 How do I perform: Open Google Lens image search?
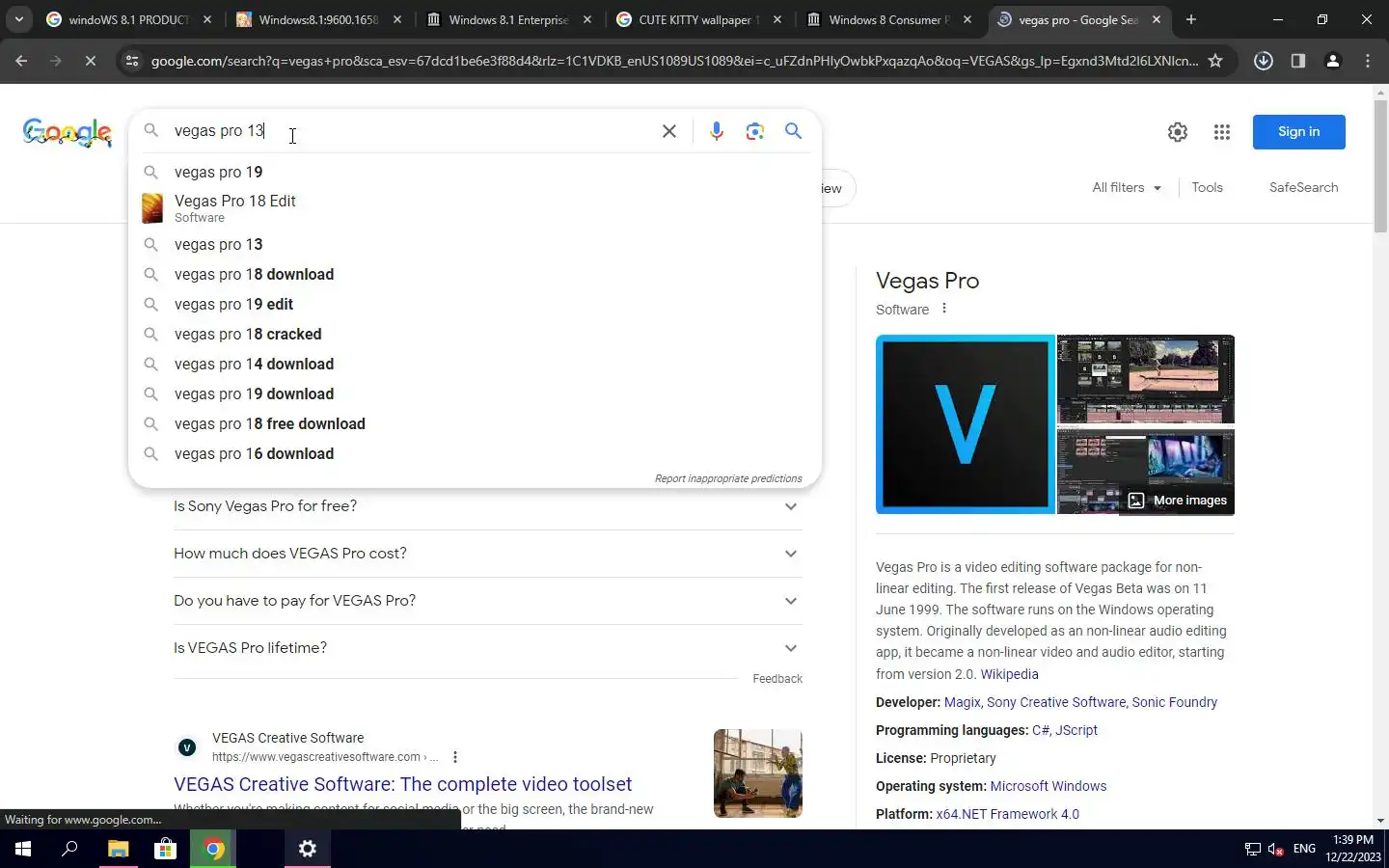(x=754, y=131)
